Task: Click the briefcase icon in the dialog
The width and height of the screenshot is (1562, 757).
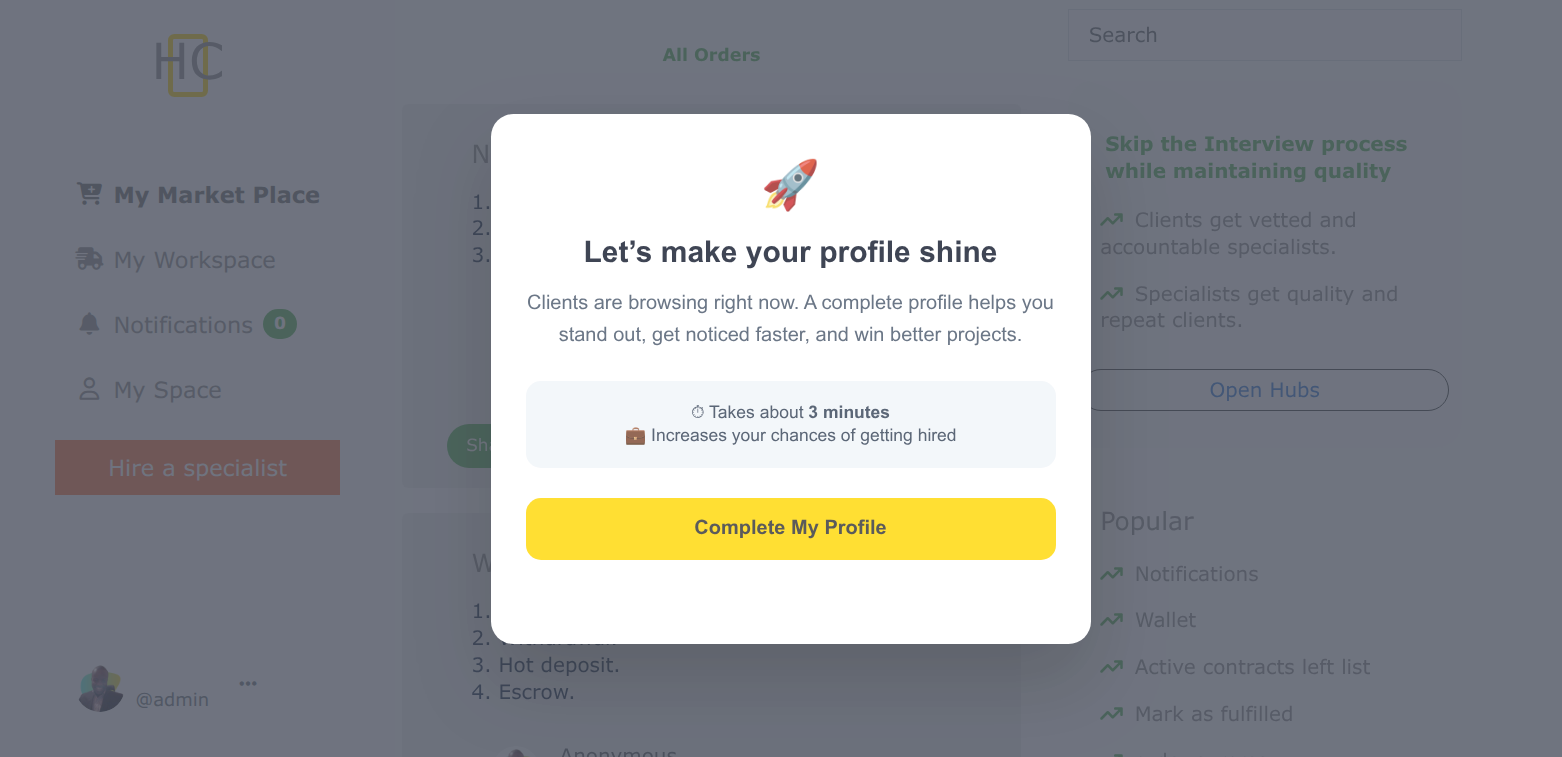Action: pos(635,435)
